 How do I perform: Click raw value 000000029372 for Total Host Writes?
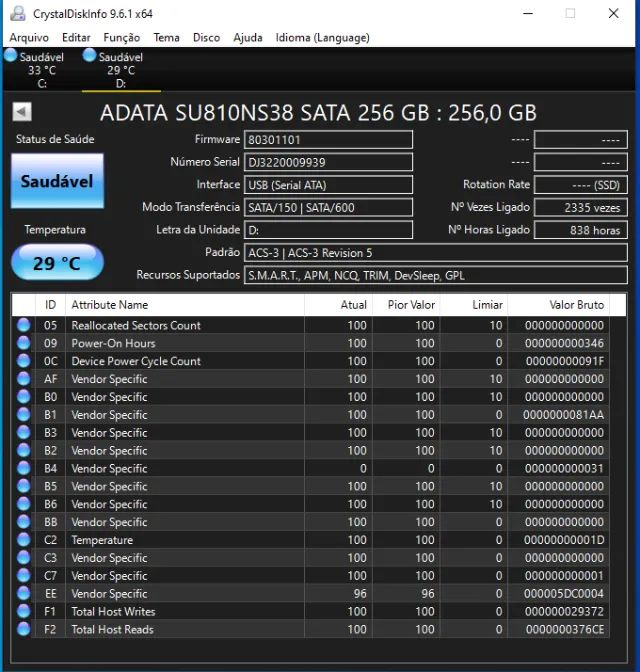[x=564, y=612]
